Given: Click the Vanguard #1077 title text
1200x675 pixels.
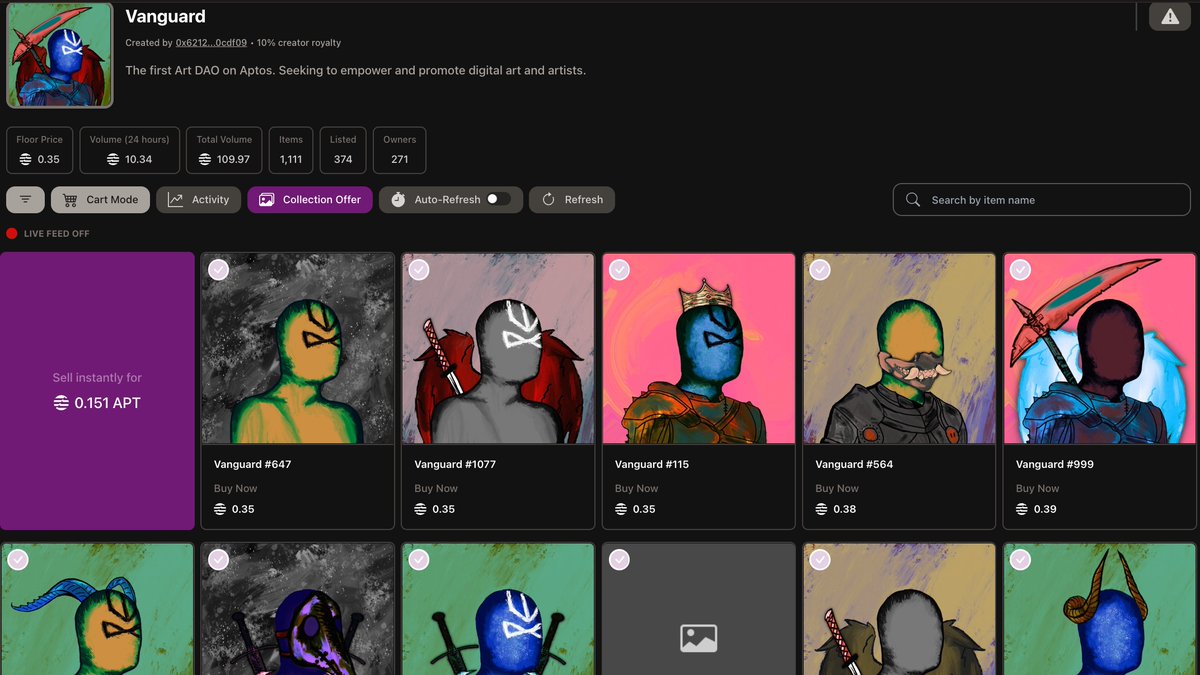Looking at the screenshot, I should coord(455,464).
